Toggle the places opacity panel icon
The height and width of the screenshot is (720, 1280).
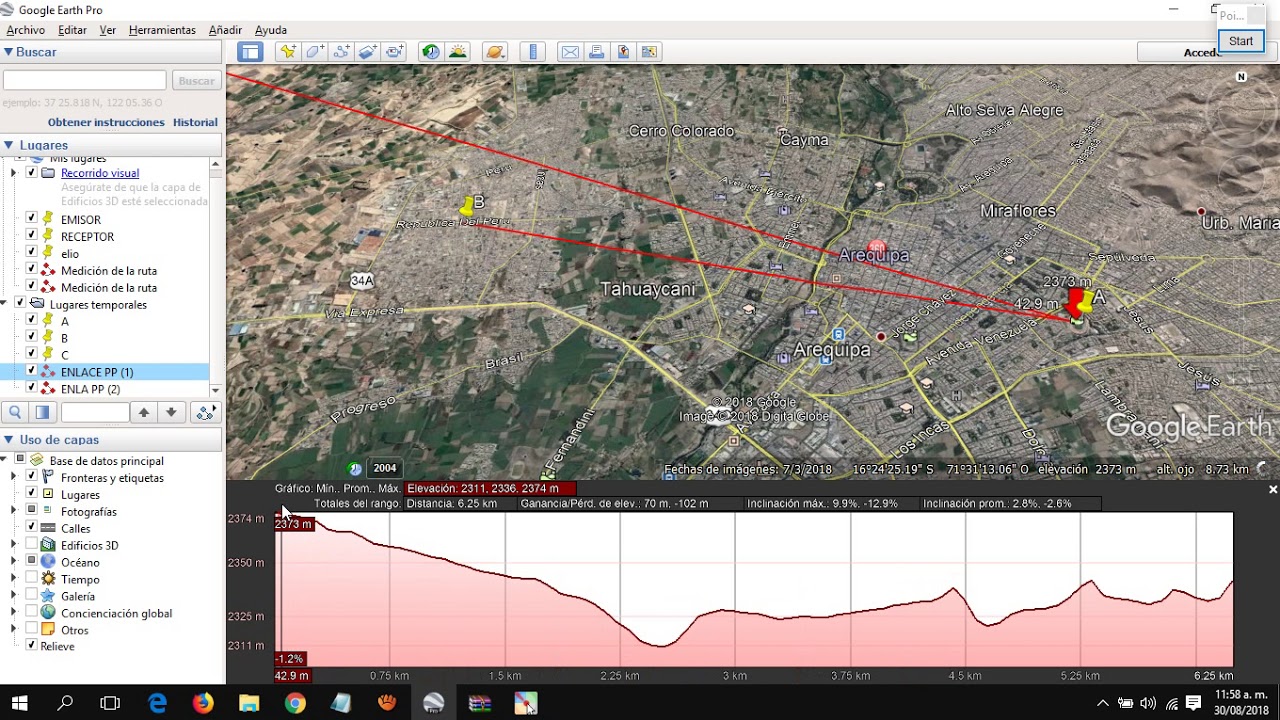tap(43, 412)
